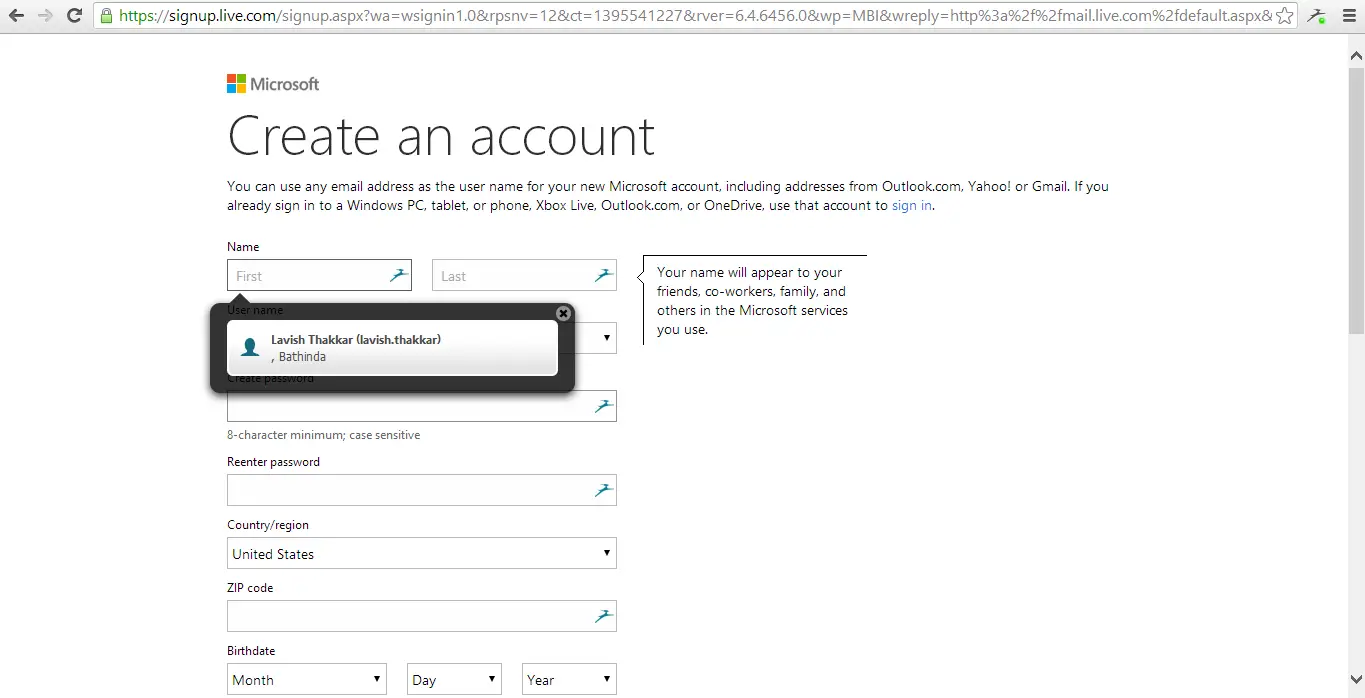Click autofill icon in Create password field
The image size is (1365, 698).
(x=604, y=406)
